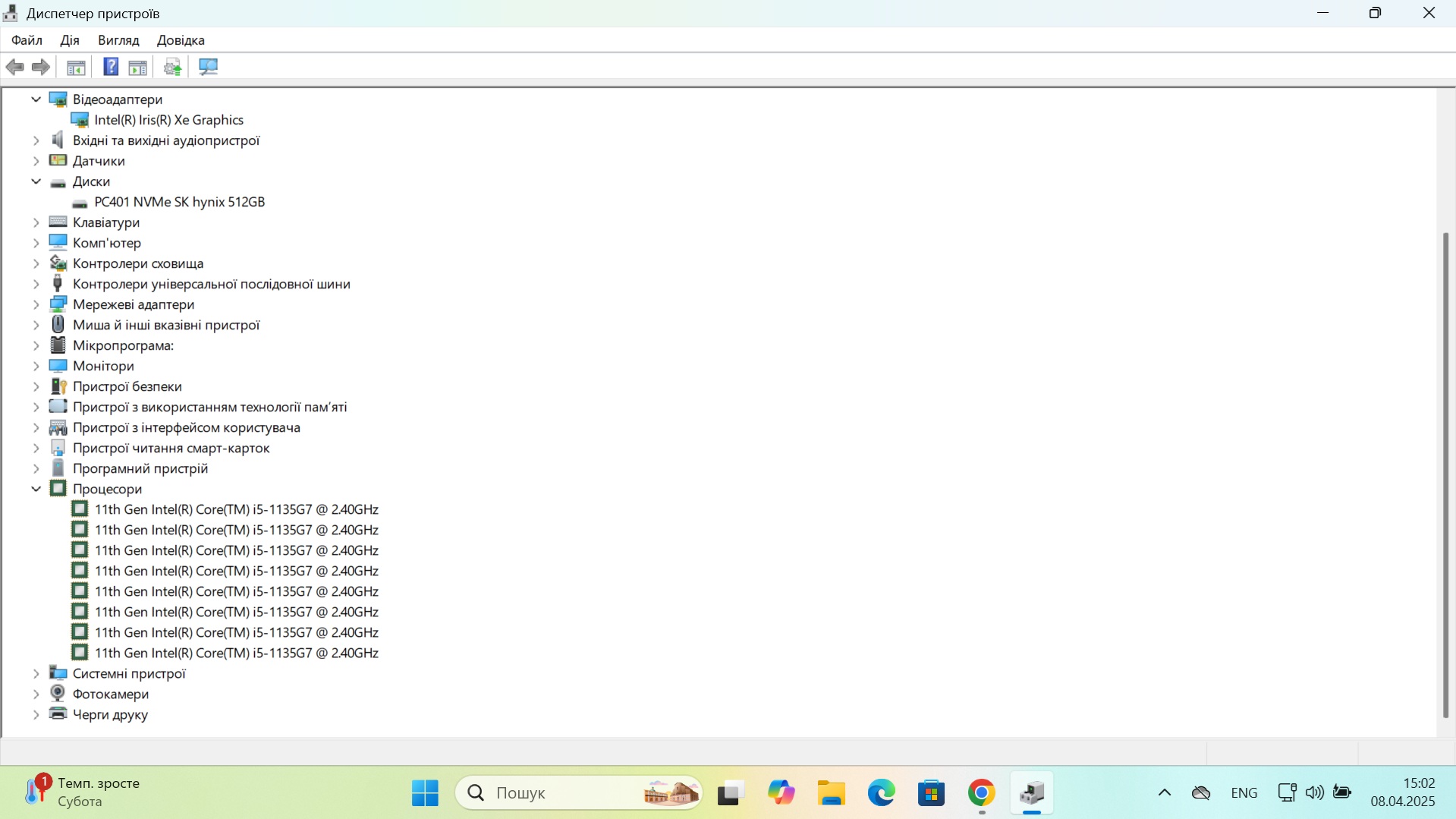The height and width of the screenshot is (819, 1456).
Task: Click the Мережеві адаптери network icon
Action: tap(58, 304)
